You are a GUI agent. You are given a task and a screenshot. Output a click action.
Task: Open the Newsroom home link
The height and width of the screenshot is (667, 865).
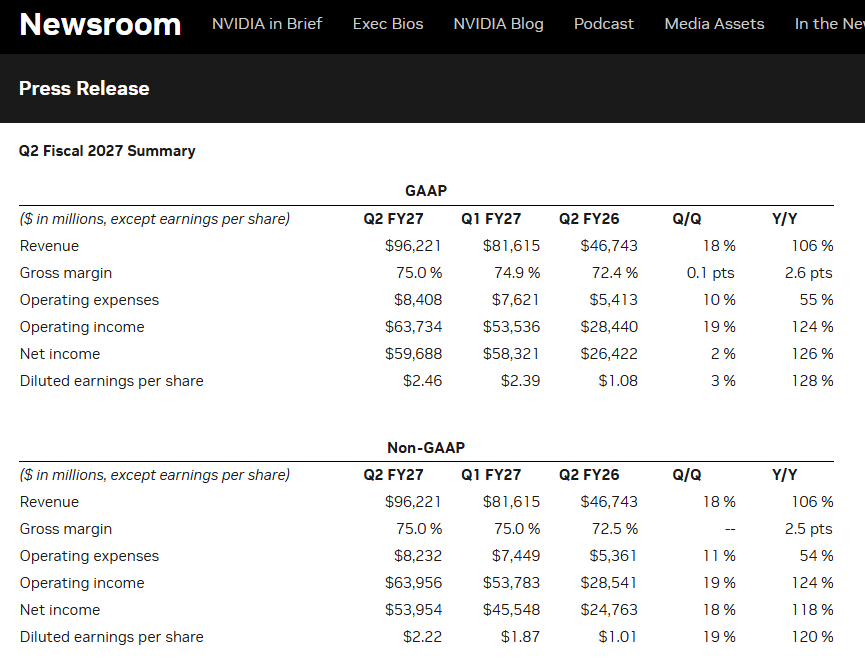pos(100,25)
